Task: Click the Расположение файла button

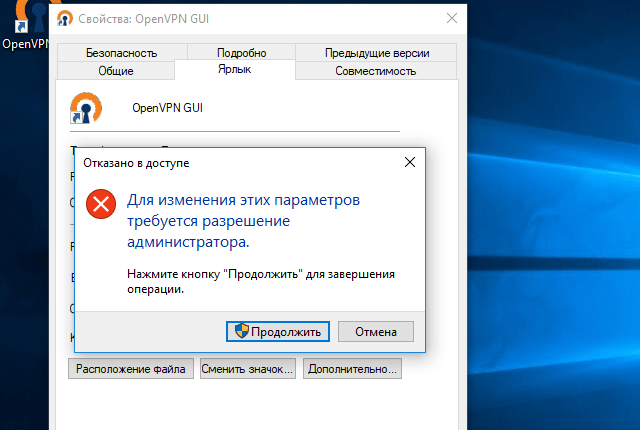Action: [x=131, y=368]
